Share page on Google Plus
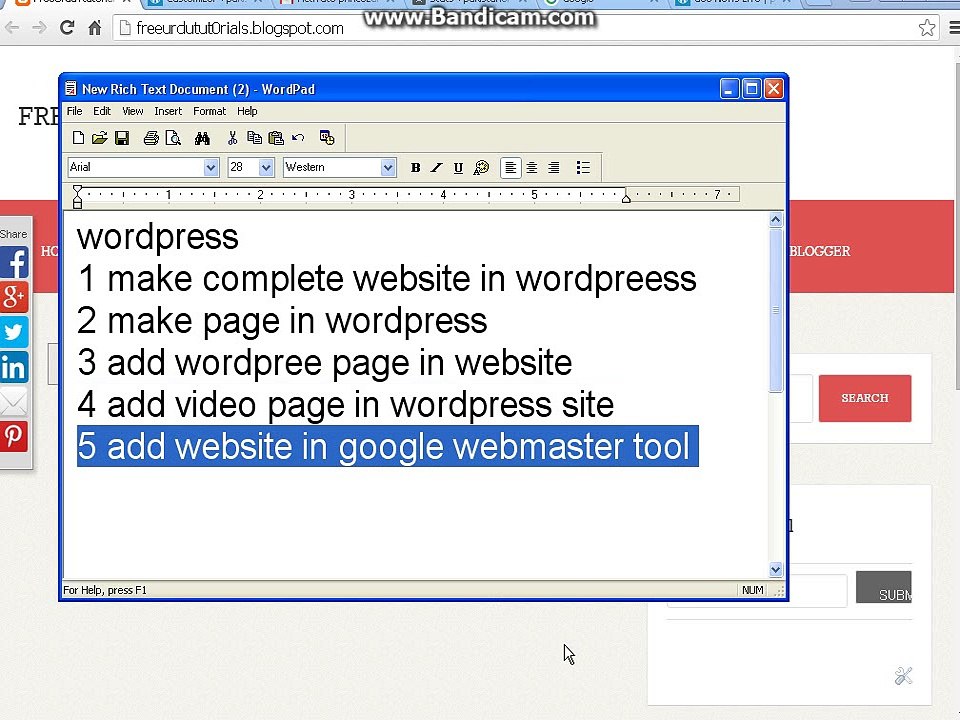Screen dimensions: 960x720 (x=14, y=298)
